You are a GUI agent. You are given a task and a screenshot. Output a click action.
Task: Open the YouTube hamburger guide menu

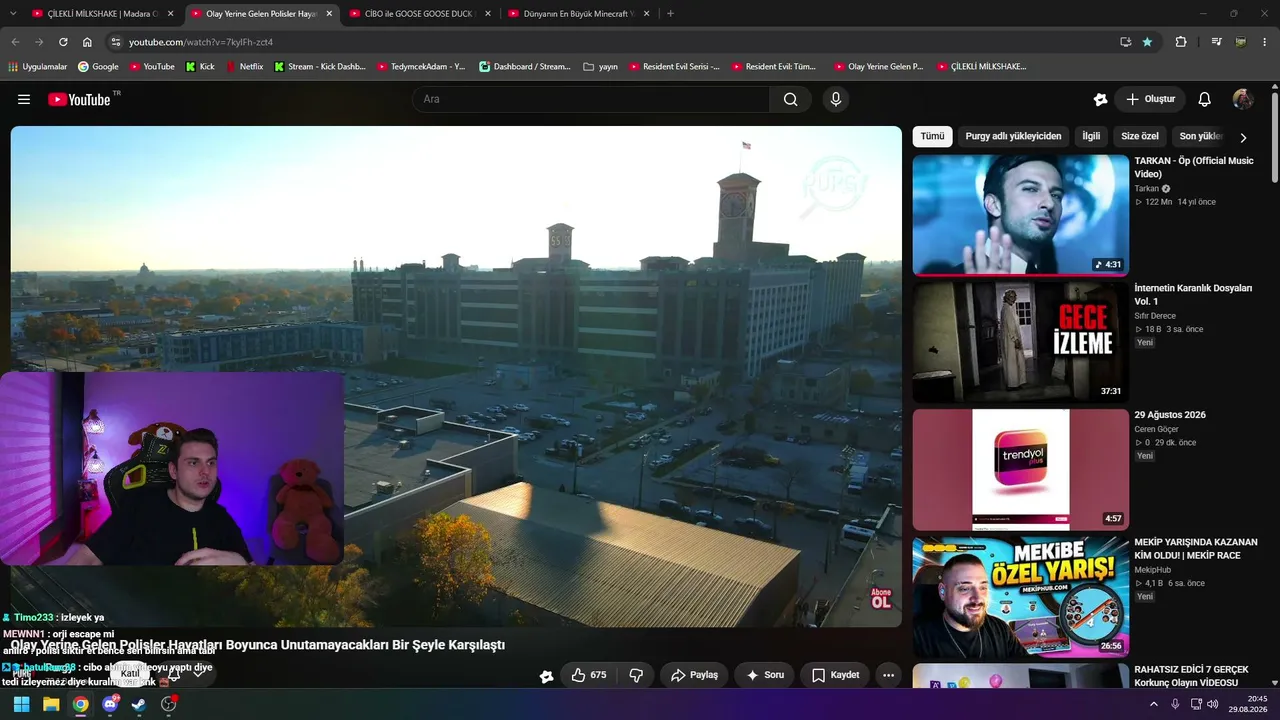tap(24, 99)
